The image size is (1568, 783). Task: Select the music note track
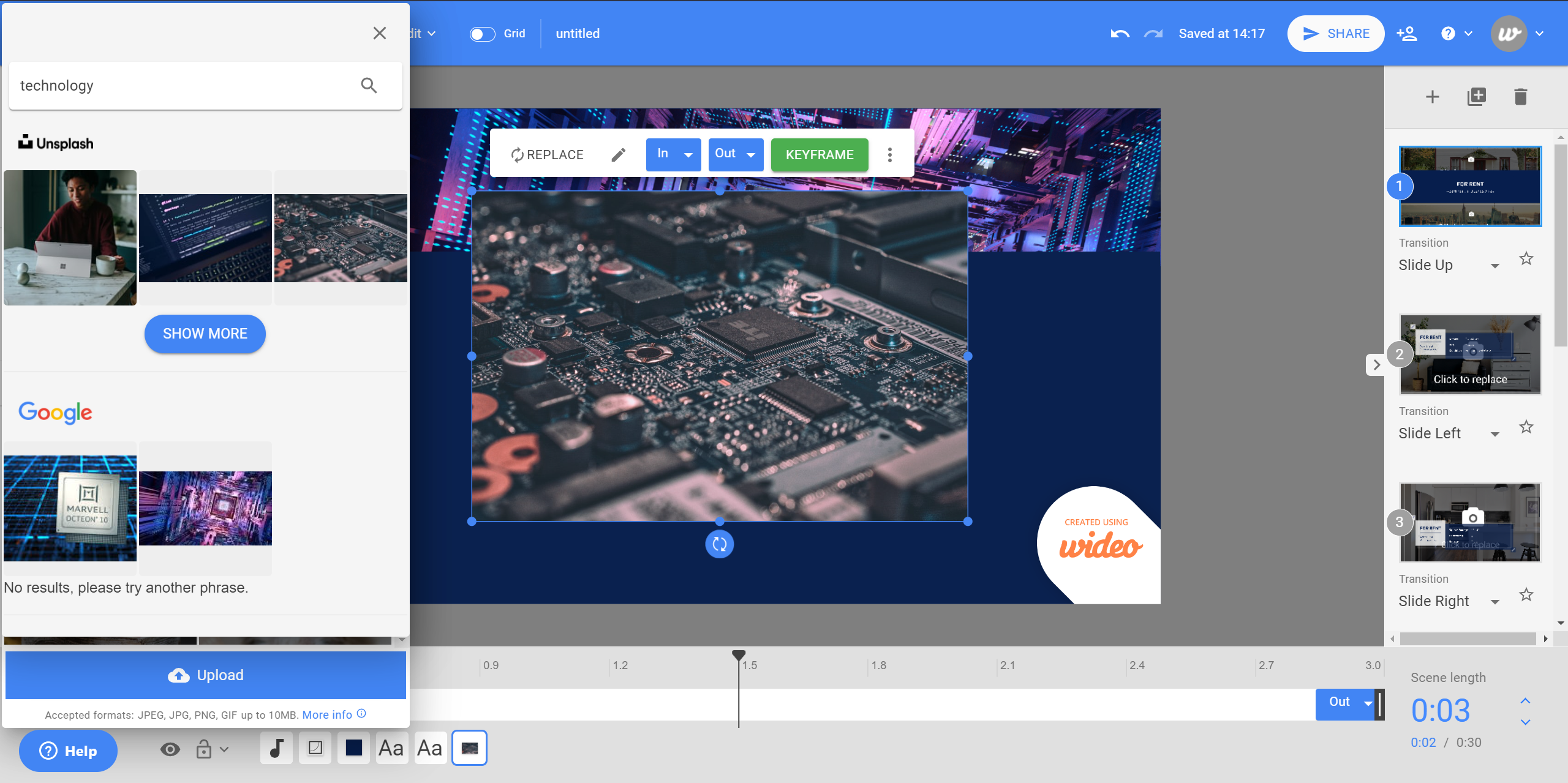click(276, 748)
